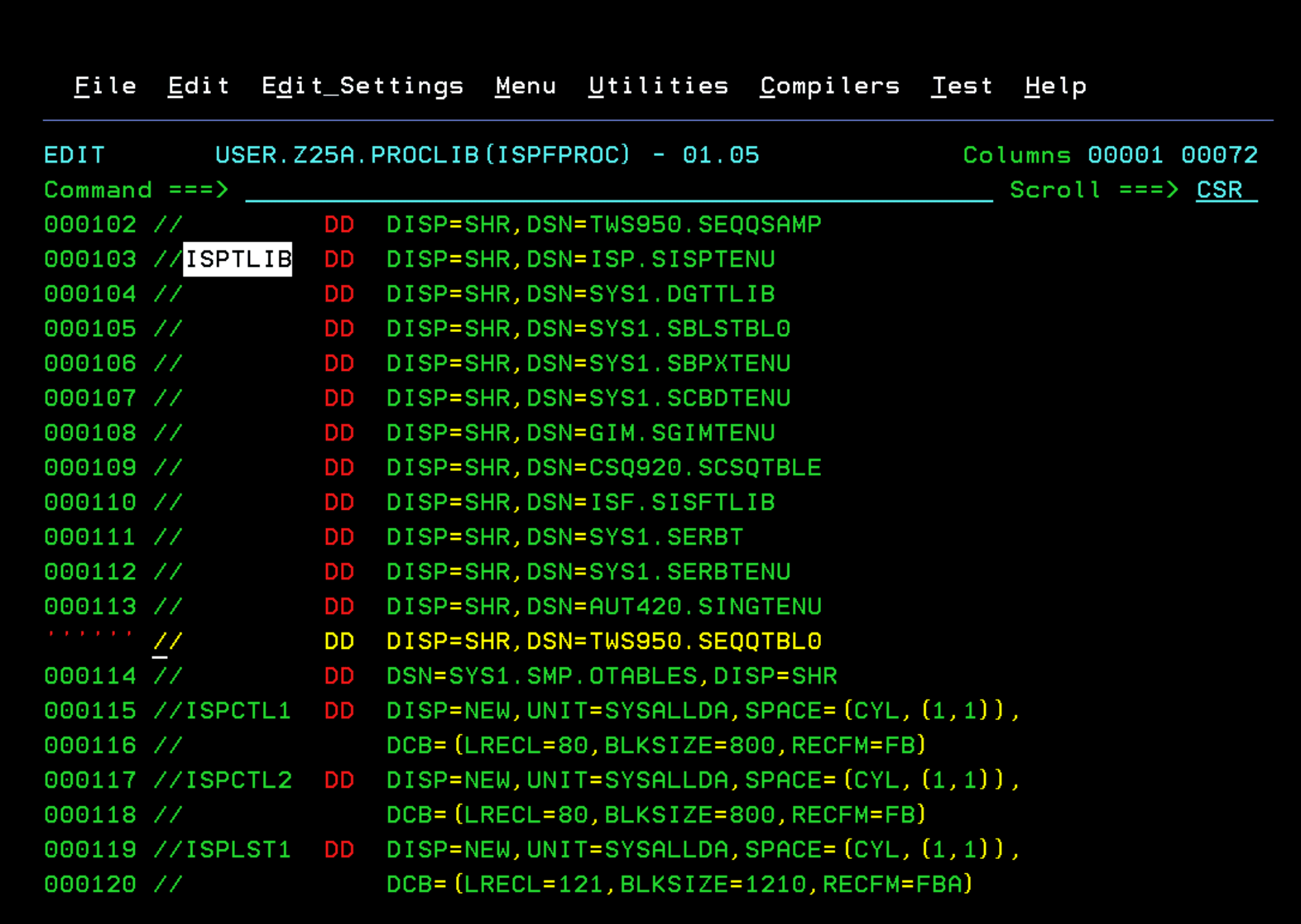Click line number 000102 prefix area

90,224
